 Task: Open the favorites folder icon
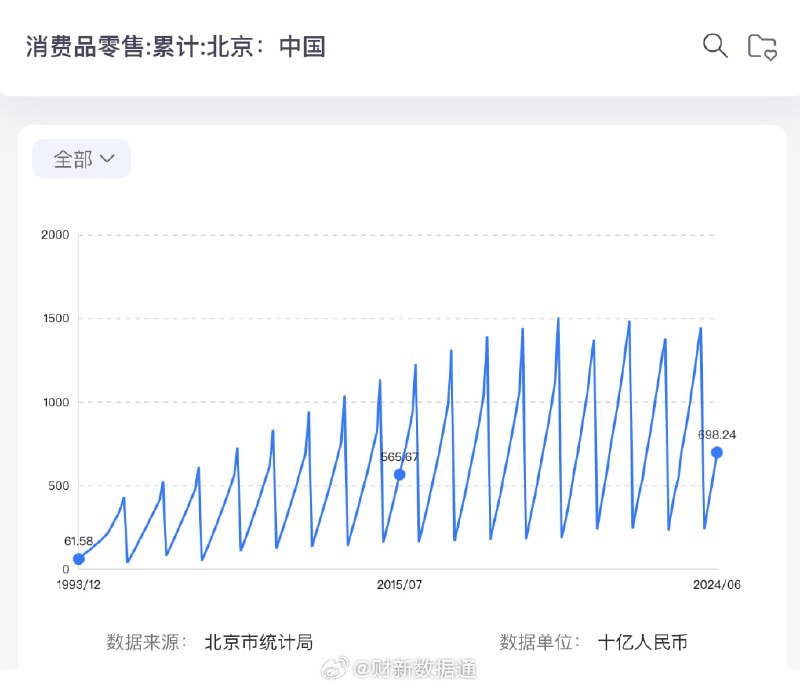pos(762,46)
